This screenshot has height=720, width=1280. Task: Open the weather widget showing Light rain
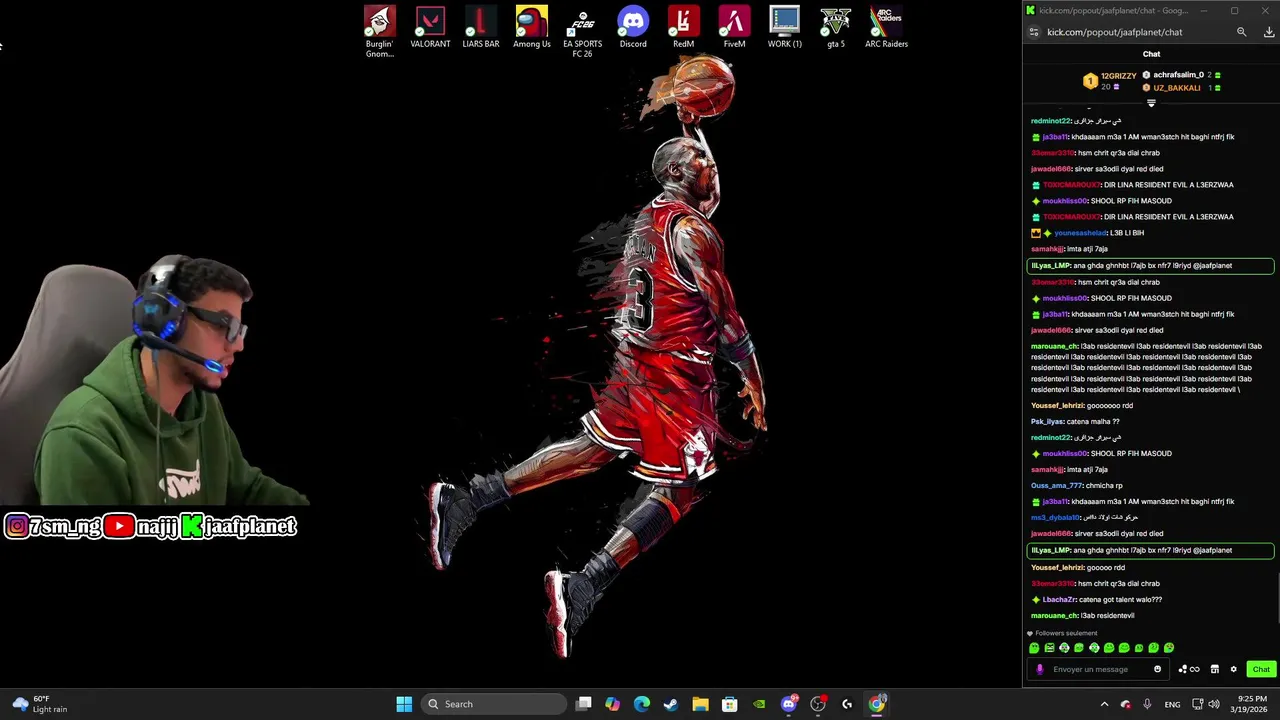(x=40, y=704)
